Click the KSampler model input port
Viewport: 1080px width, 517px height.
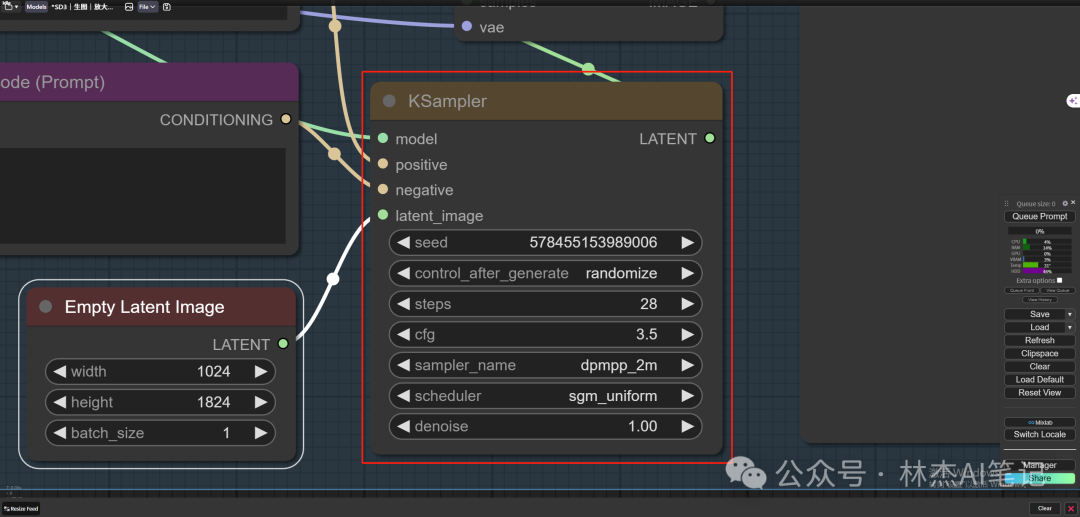[383, 138]
